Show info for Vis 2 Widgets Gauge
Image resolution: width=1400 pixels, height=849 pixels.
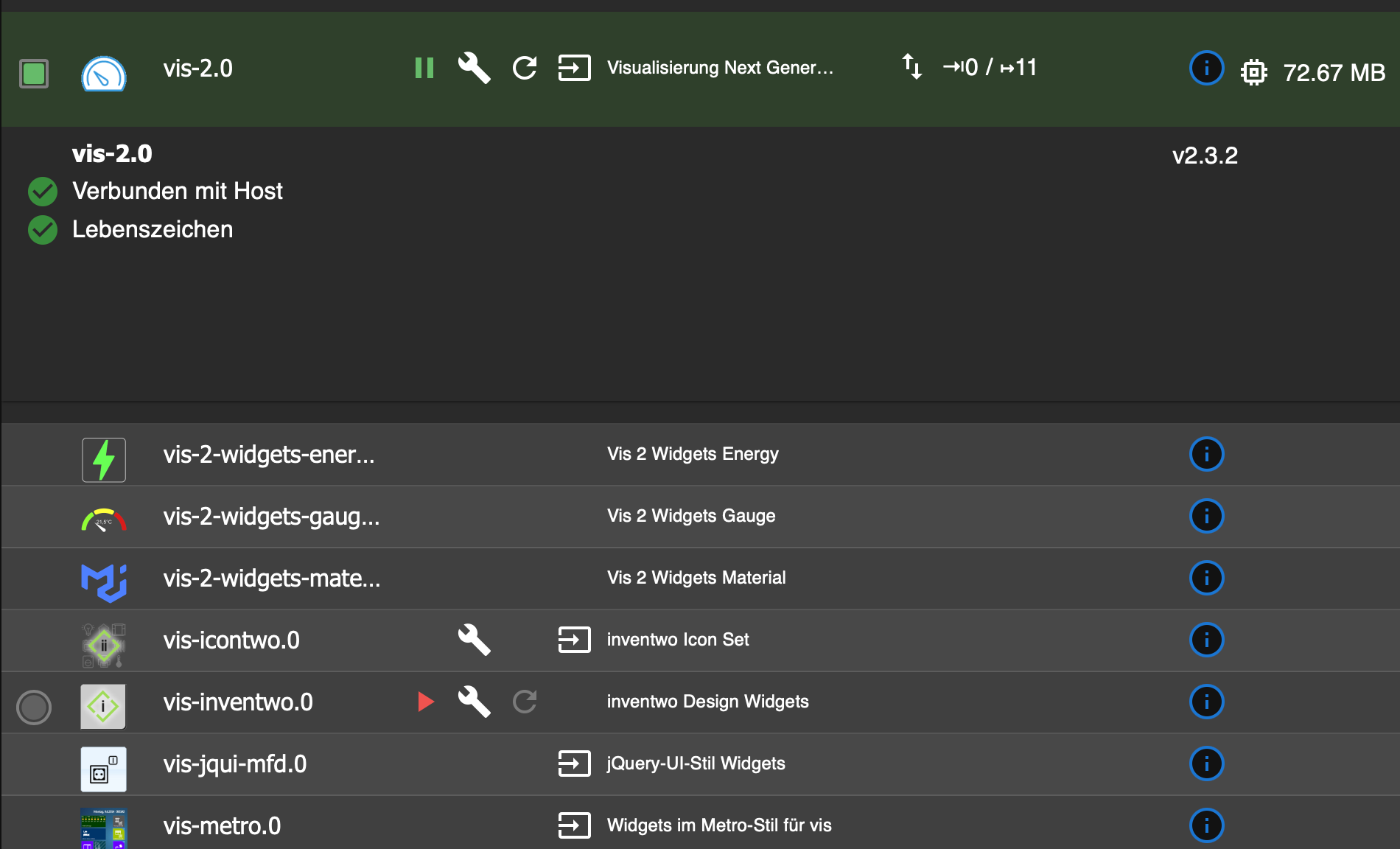1206,516
